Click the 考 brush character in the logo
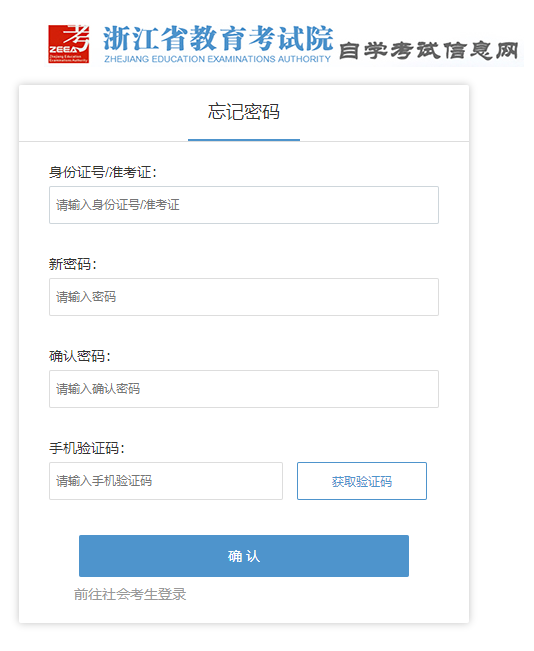The image size is (534, 651). (x=77, y=38)
